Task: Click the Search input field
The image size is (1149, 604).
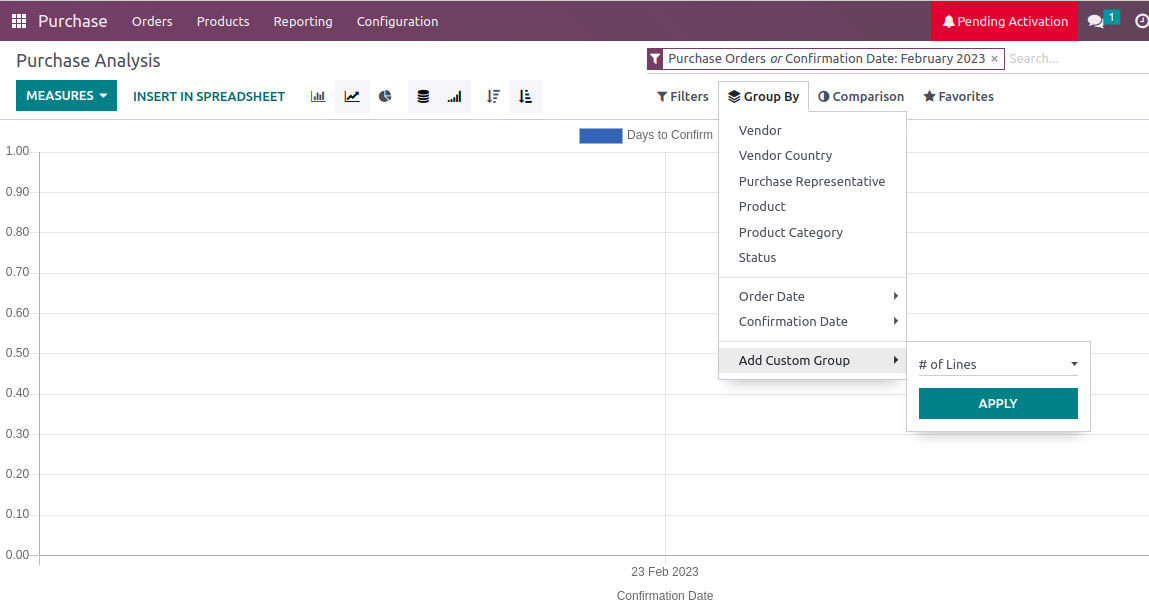Action: point(1075,59)
